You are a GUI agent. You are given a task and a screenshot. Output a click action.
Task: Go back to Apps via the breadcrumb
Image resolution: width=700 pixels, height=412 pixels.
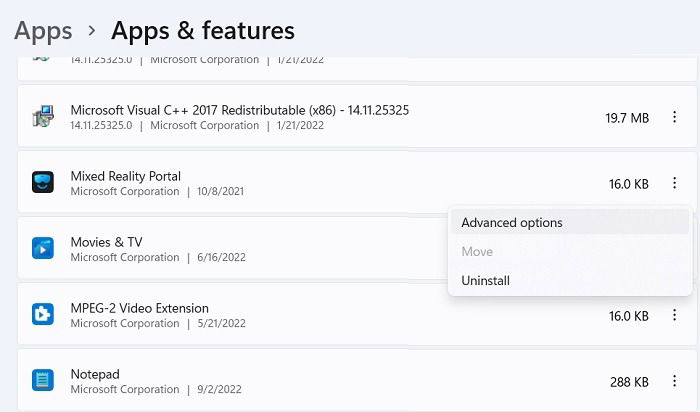click(43, 30)
